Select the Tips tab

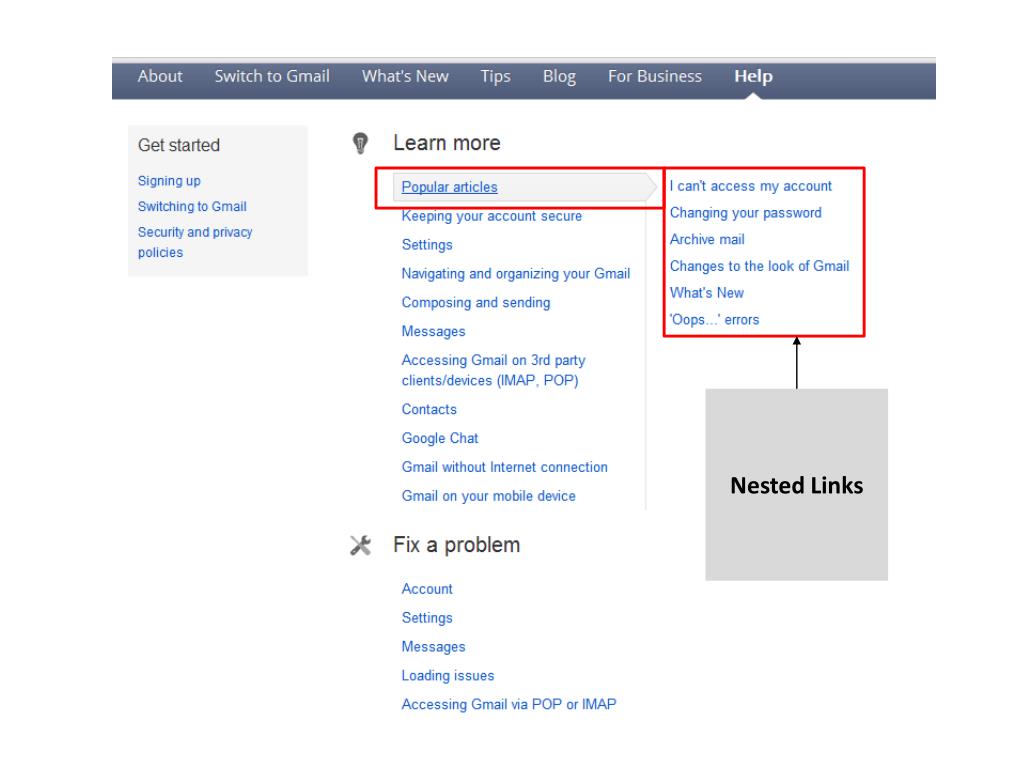point(496,76)
